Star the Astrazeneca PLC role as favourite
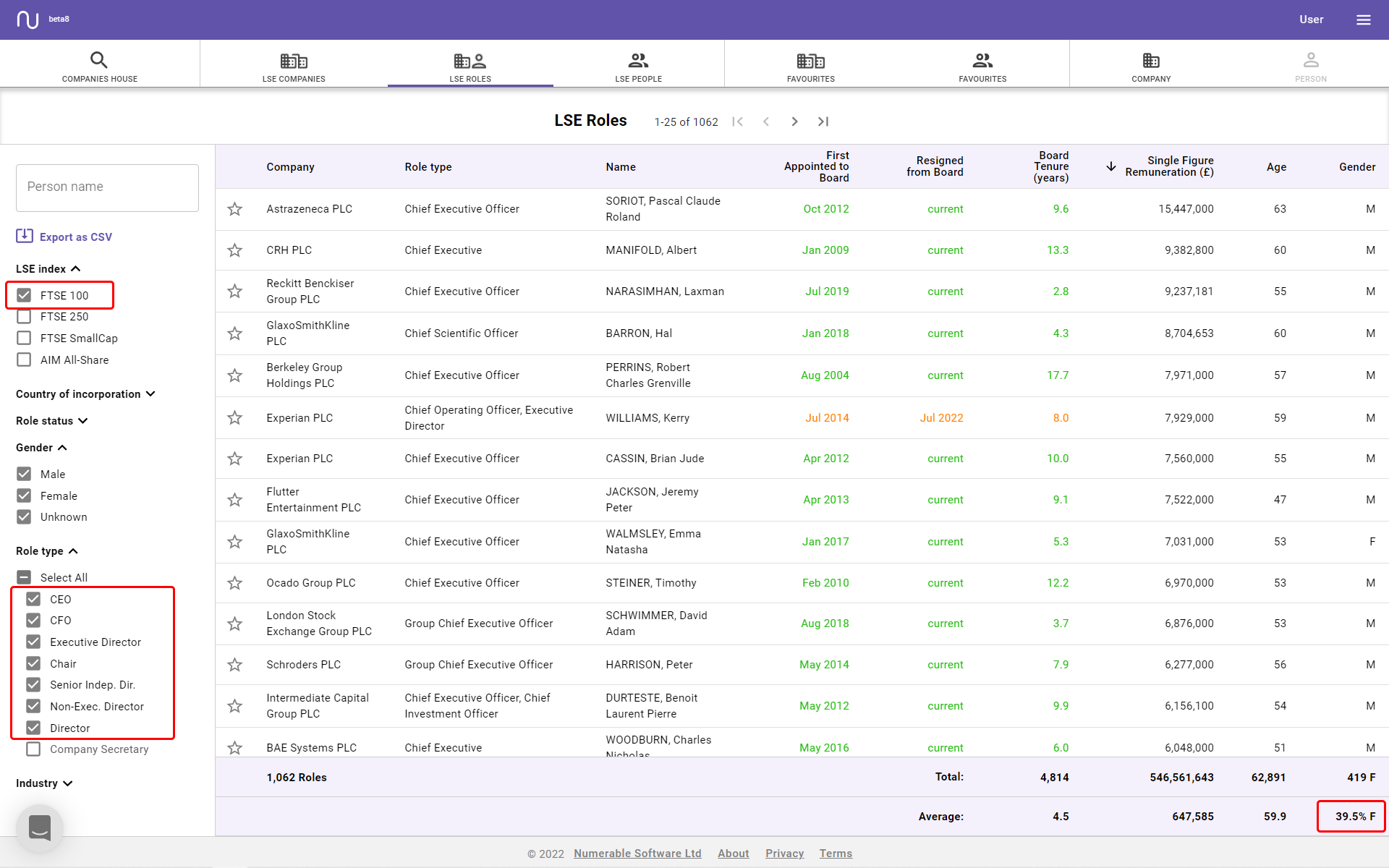 (x=234, y=209)
